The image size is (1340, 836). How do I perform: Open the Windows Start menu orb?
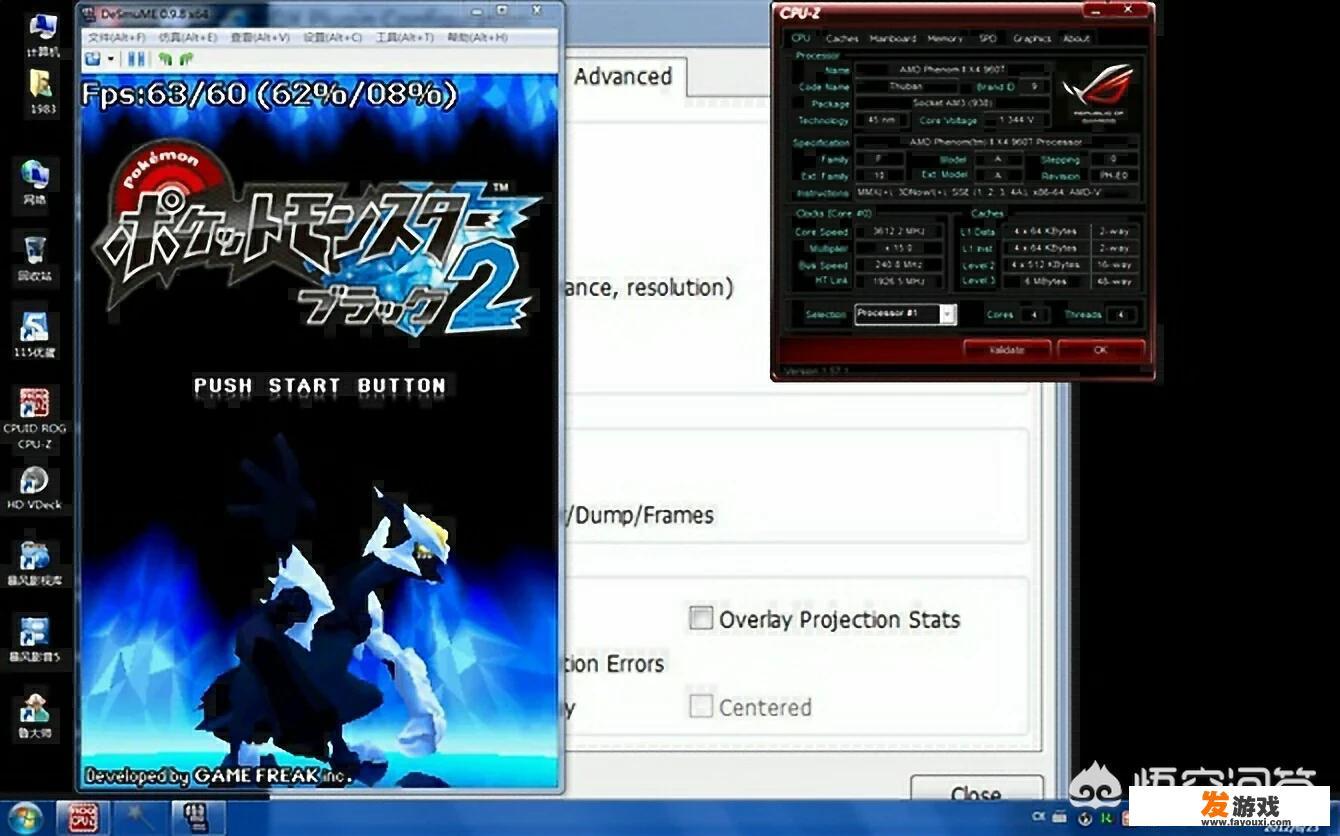(x=24, y=817)
